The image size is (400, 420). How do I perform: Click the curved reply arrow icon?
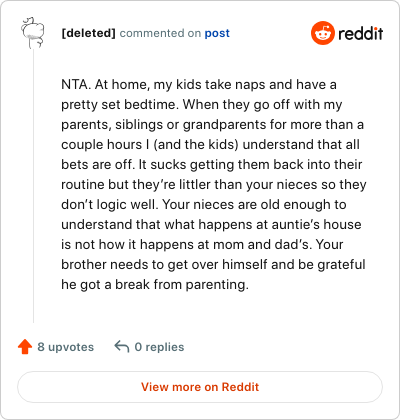click(122, 347)
